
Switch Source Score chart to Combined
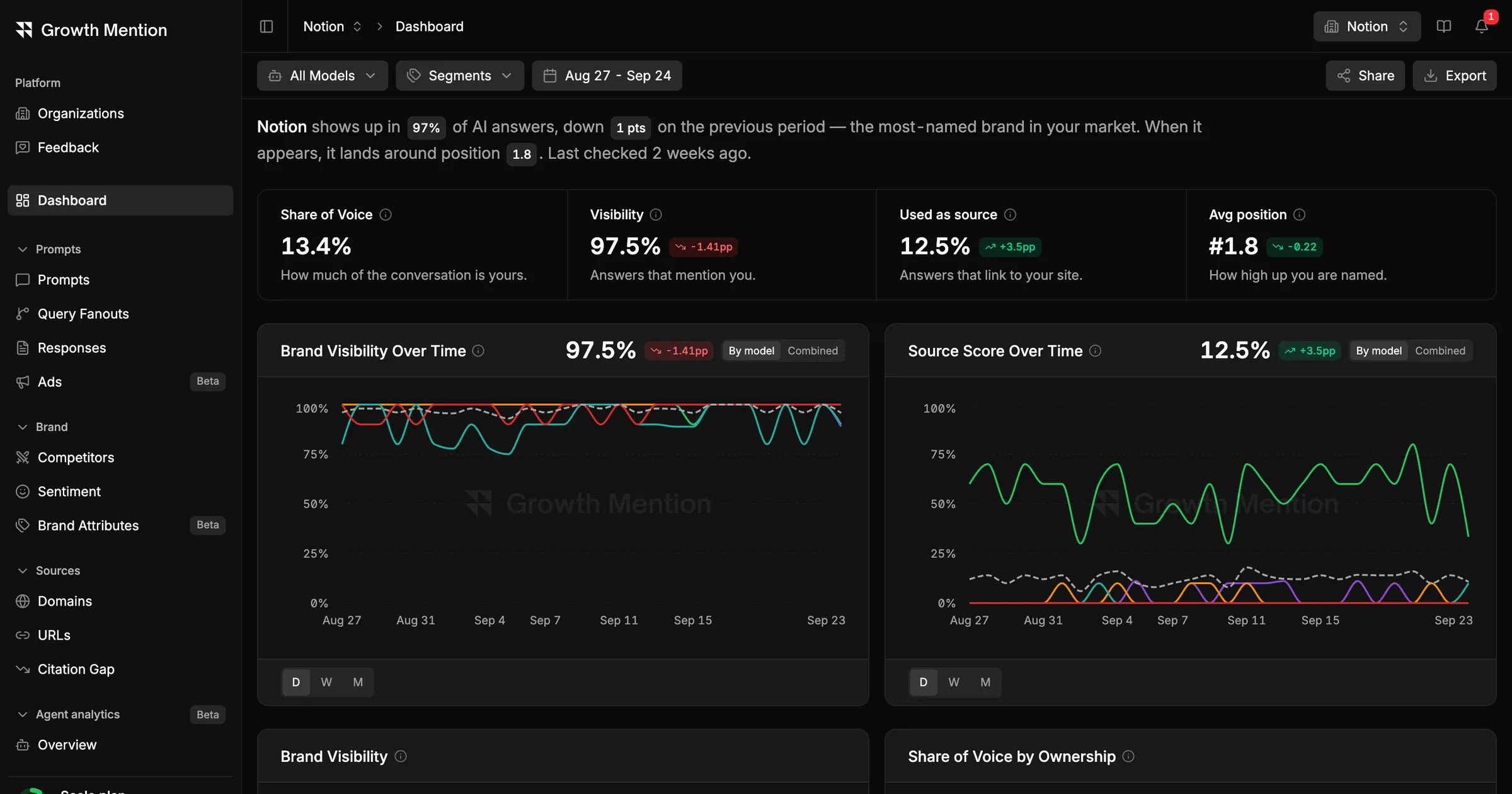tap(1440, 351)
